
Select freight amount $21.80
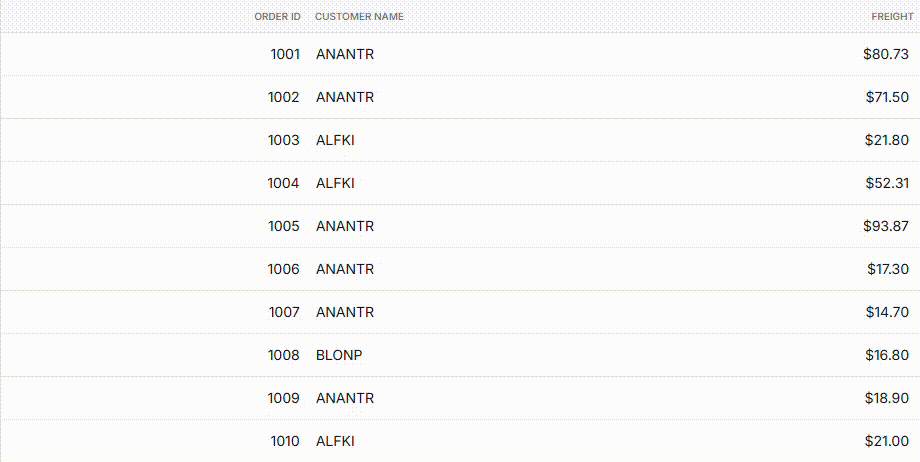click(887, 140)
